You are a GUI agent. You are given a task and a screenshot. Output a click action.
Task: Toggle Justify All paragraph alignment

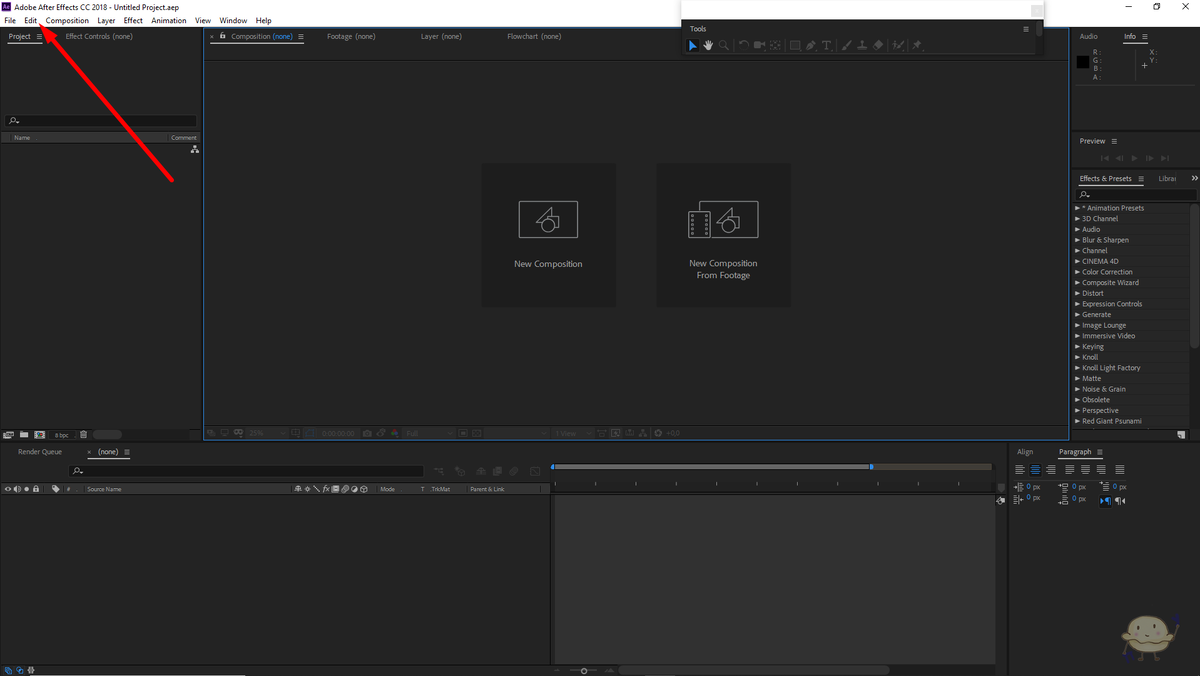(1120, 470)
